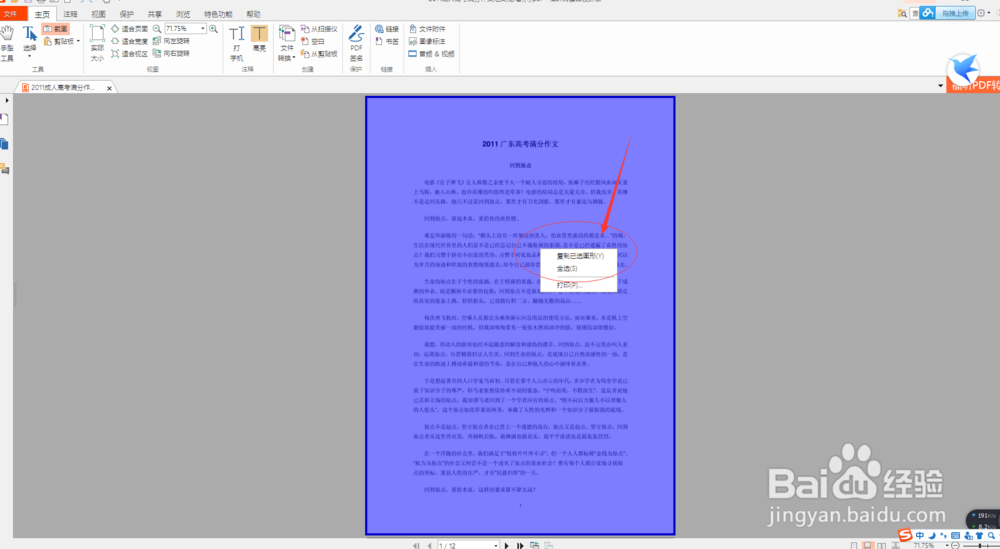
Task: Open the document tab list dropdown arrow
Action: point(940,85)
